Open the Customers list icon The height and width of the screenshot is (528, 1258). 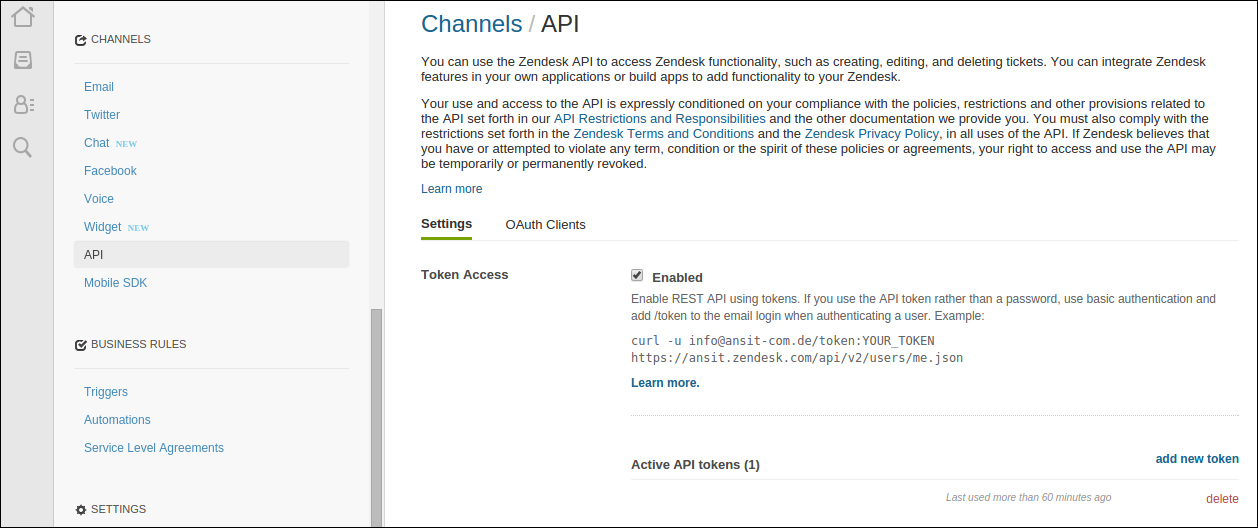coord(23,104)
